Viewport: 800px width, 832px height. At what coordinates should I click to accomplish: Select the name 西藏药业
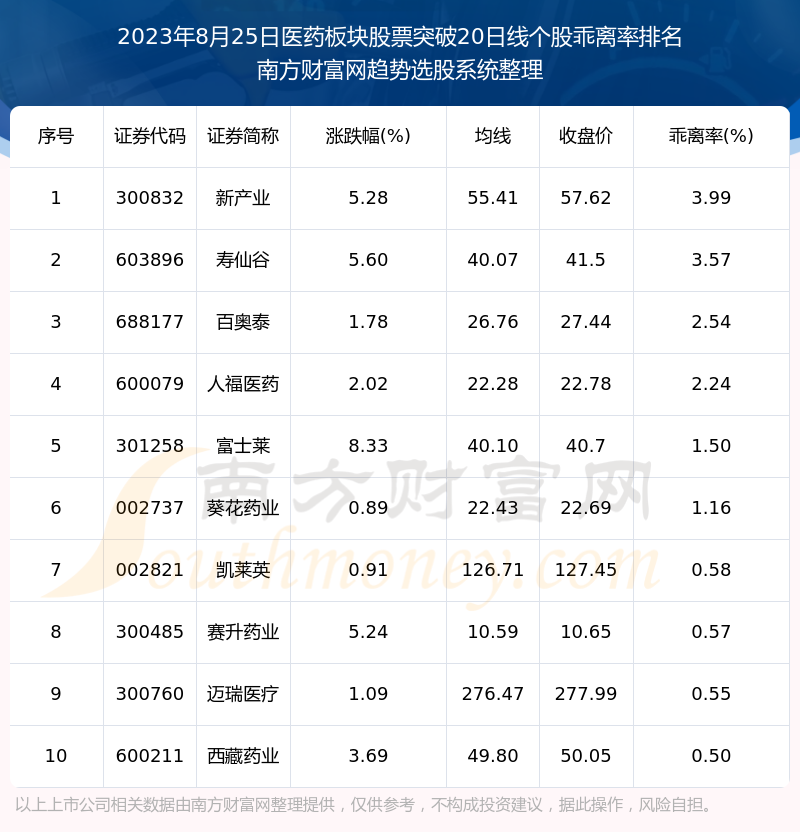tap(243, 756)
